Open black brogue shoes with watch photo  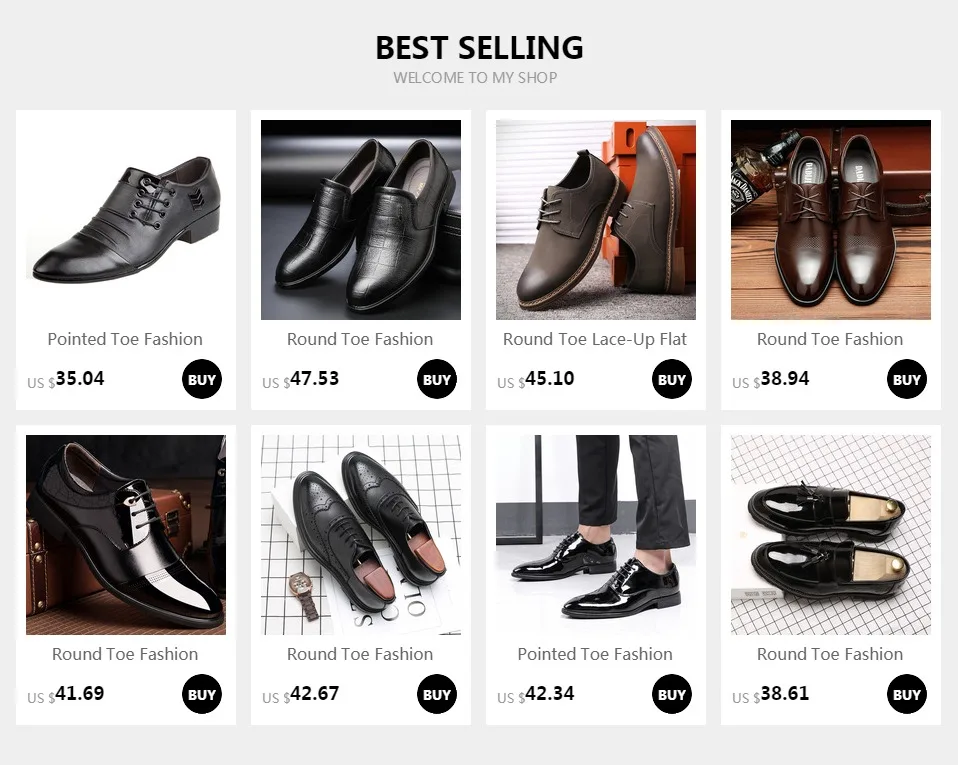point(361,535)
